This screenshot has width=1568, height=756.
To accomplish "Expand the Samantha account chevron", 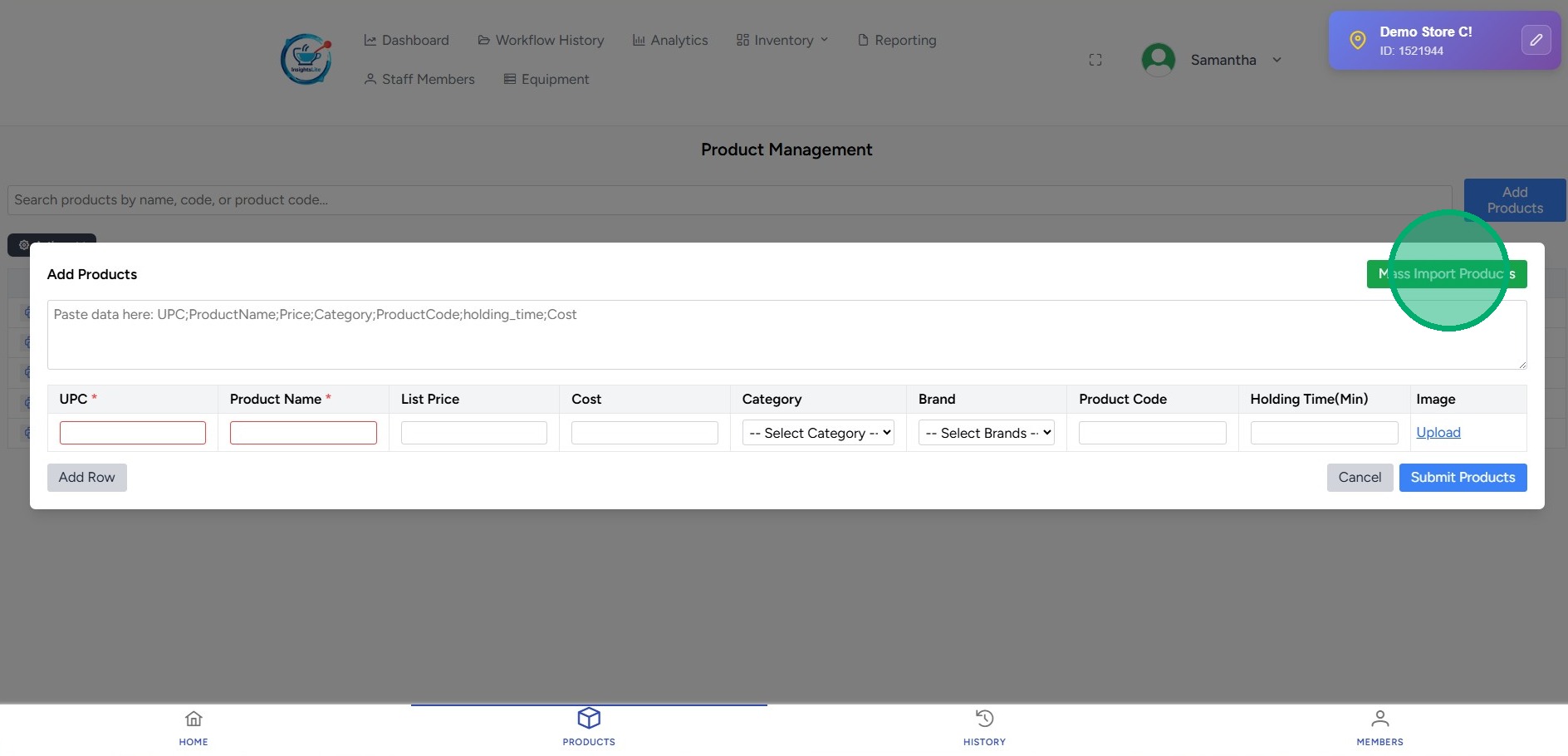I will coord(1277,60).
